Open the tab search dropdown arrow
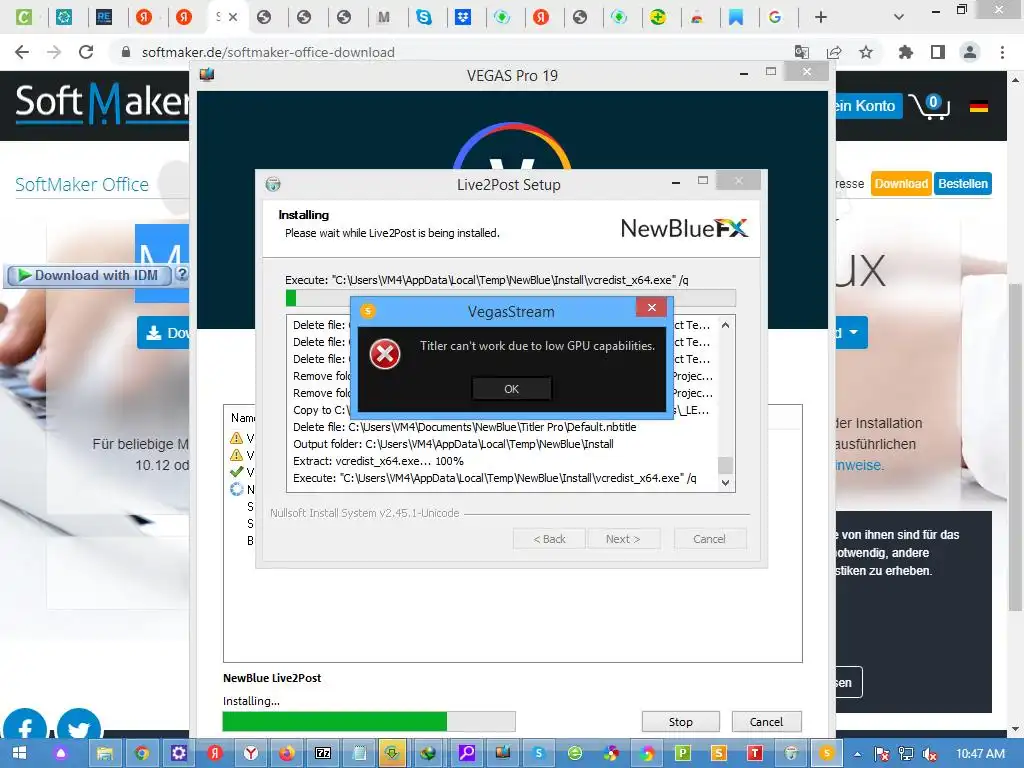Screen dimensions: 1024x768 click(x=899, y=17)
